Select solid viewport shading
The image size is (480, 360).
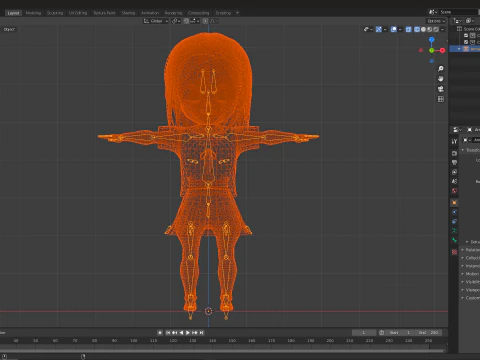click(x=423, y=29)
